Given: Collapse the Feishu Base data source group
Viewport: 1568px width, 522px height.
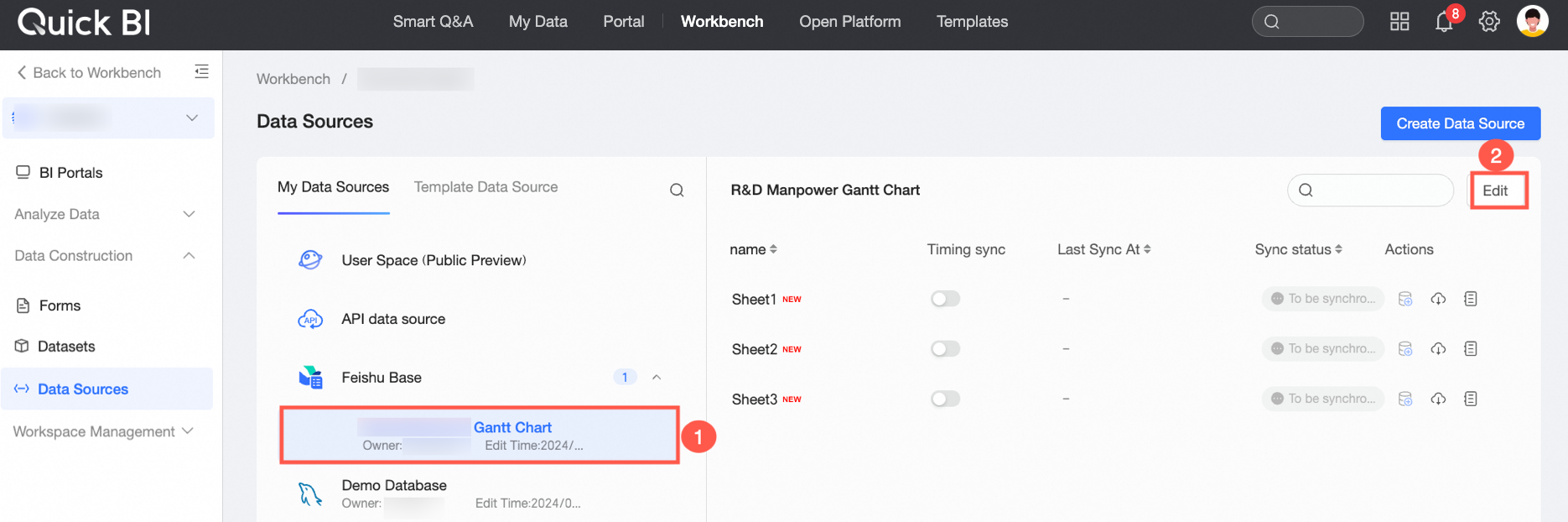Looking at the screenshot, I should point(657,378).
